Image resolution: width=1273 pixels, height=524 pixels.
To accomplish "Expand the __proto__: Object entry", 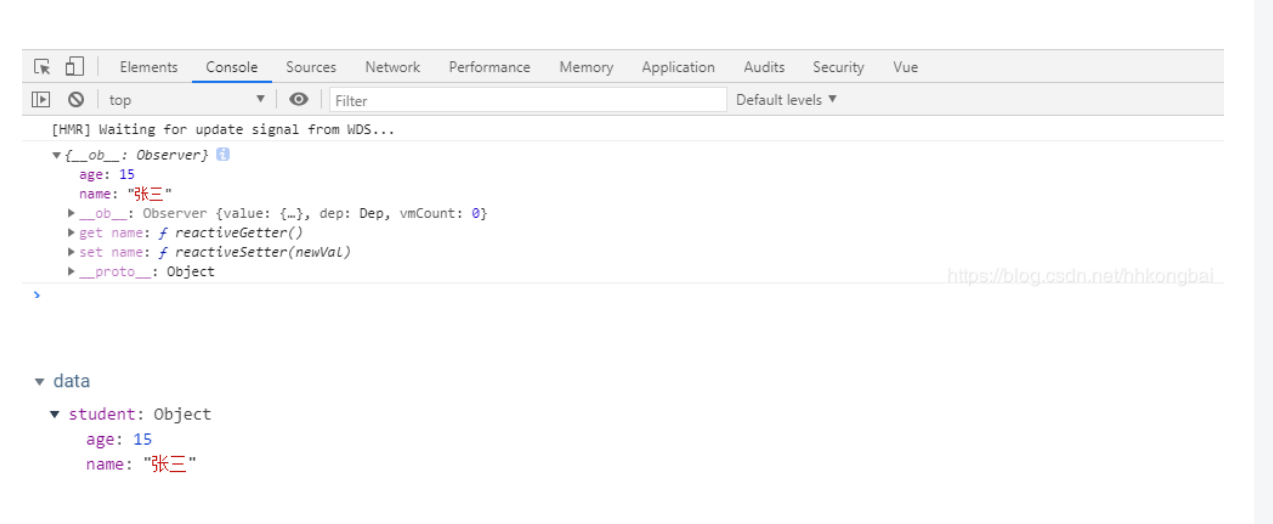I will pyautogui.click(x=72, y=271).
